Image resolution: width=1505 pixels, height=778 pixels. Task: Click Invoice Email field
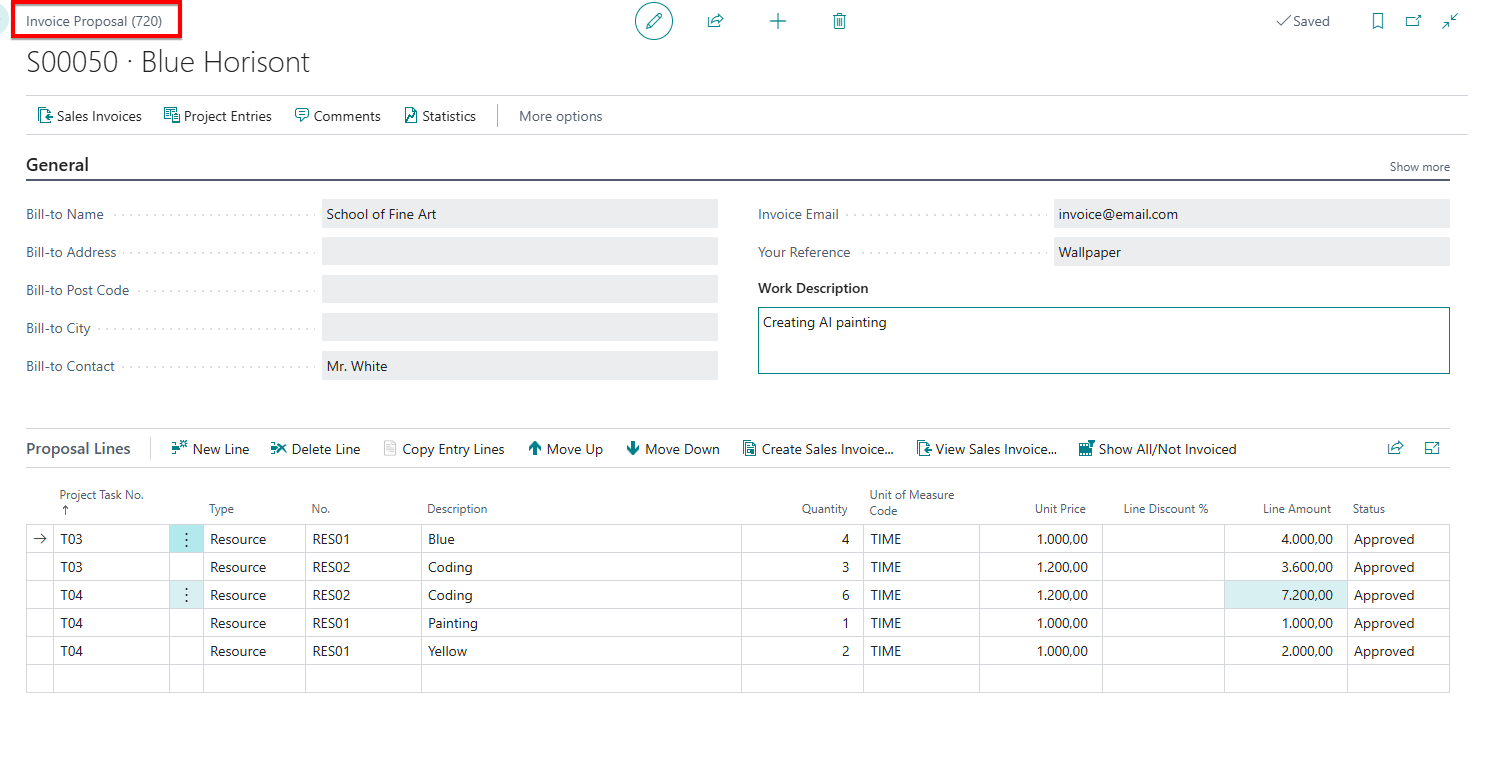pyautogui.click(x=1252, y=214)
